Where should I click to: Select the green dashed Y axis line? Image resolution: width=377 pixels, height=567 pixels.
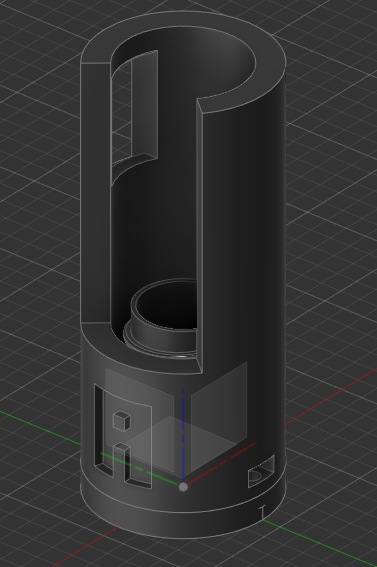(x=139, y=469)
